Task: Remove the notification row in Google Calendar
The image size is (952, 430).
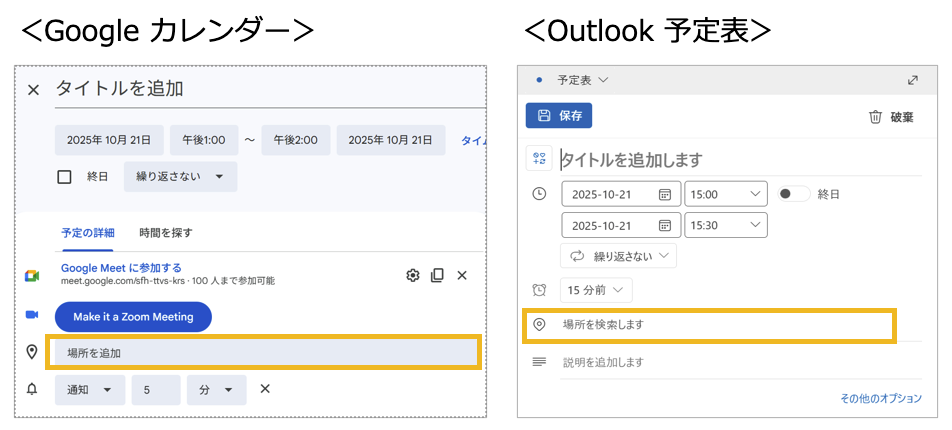Action: point(265,389)
